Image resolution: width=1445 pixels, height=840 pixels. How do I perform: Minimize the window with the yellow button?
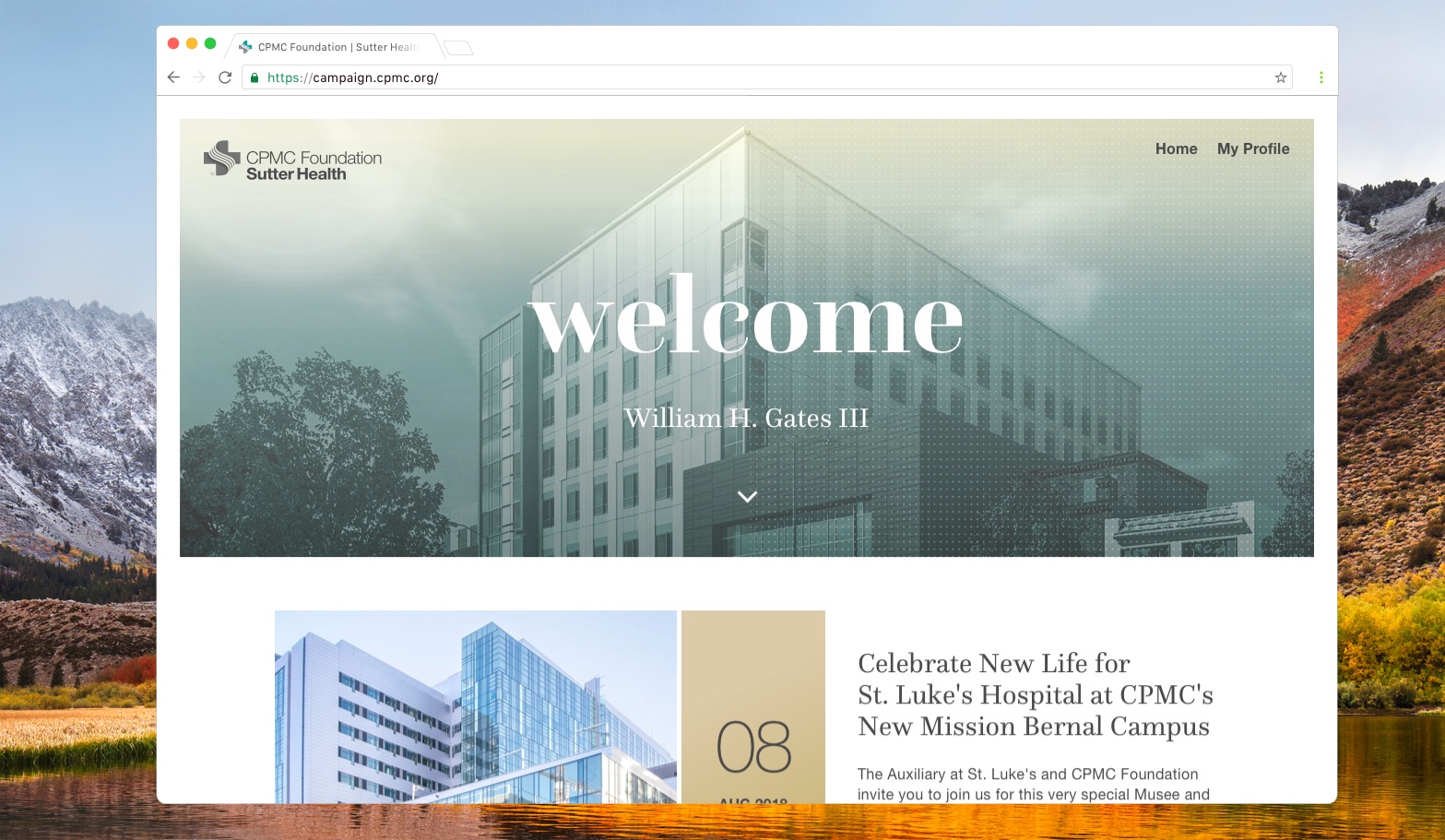coord(192,43)
